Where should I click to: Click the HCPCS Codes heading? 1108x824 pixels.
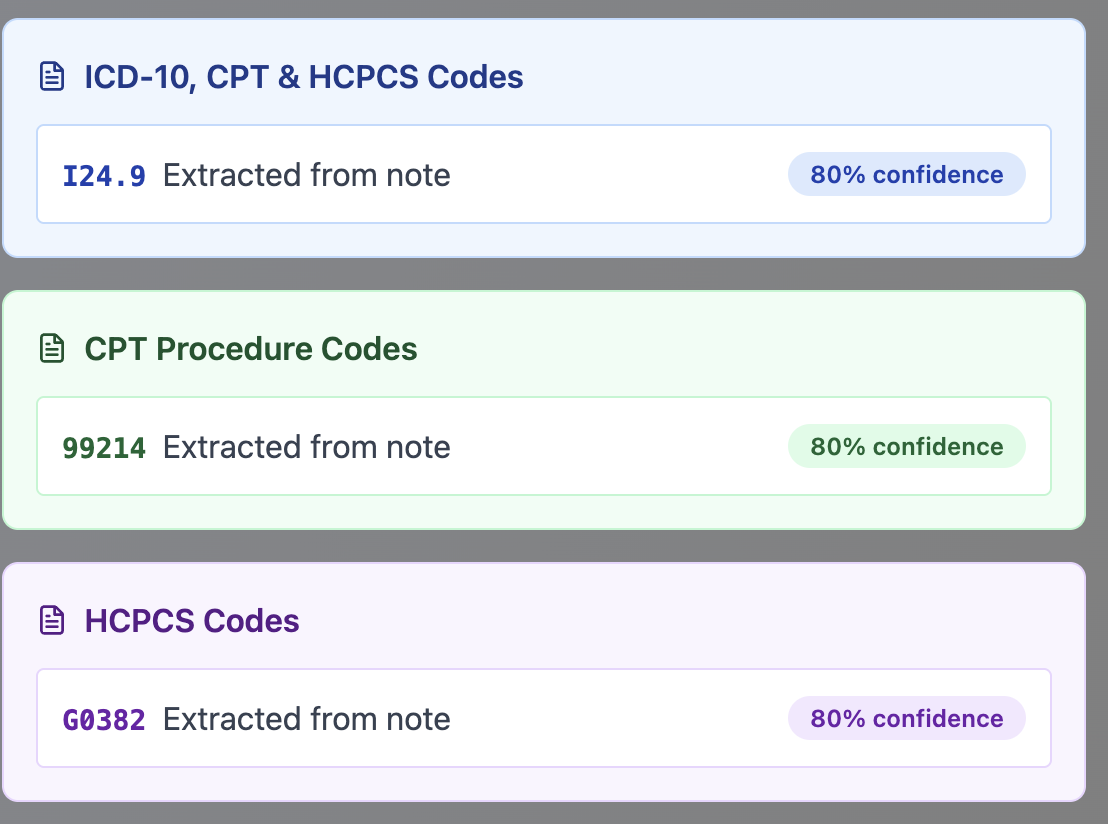191,621
